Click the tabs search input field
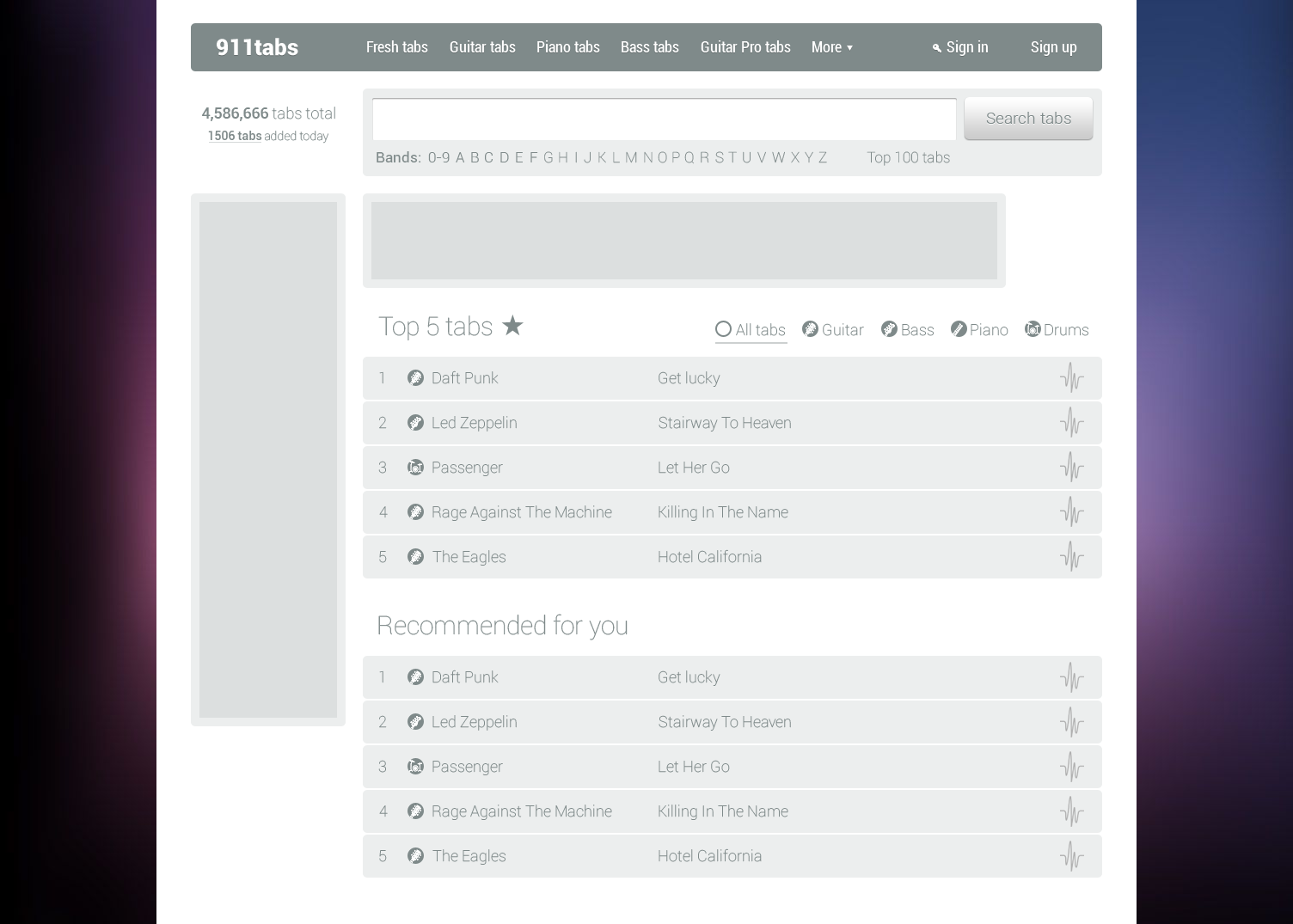 tap(664, 119)
